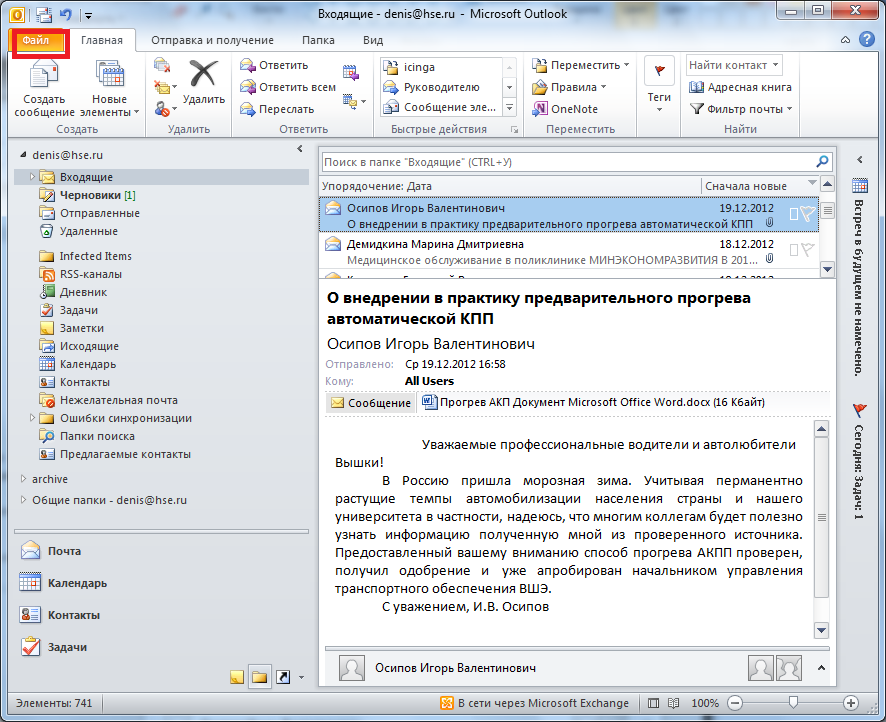Open Outlook help question mark
Screen dimensions: 886x722
(866, 40)
